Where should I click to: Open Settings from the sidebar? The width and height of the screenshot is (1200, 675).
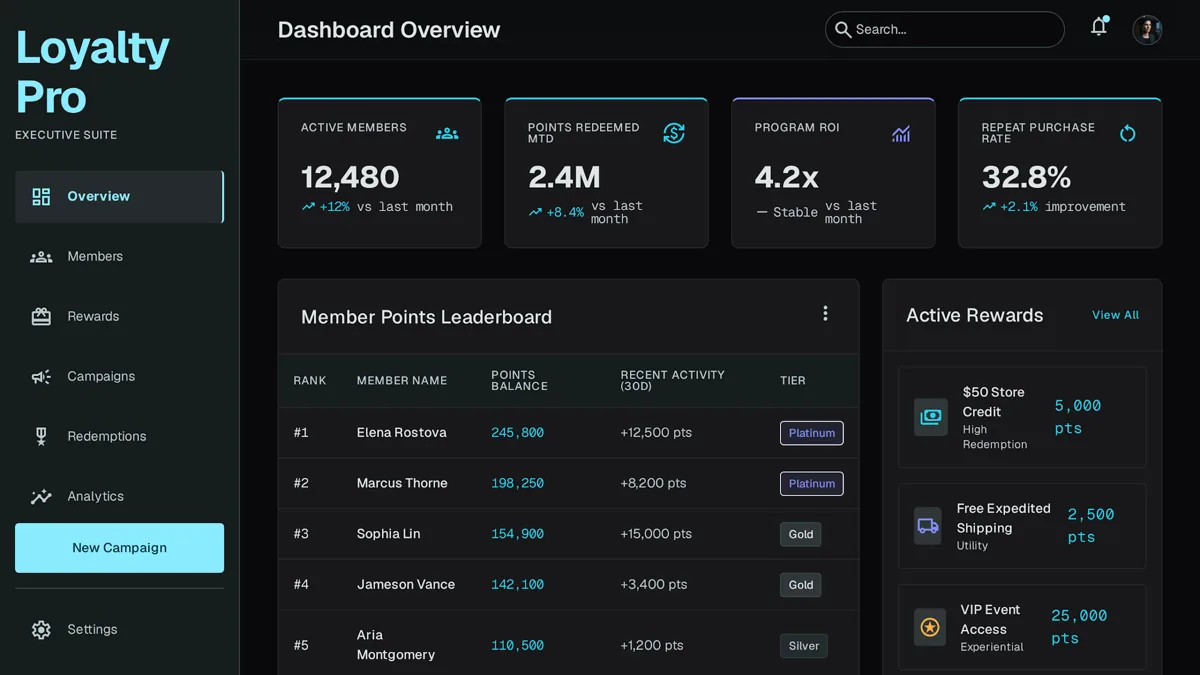119,630
